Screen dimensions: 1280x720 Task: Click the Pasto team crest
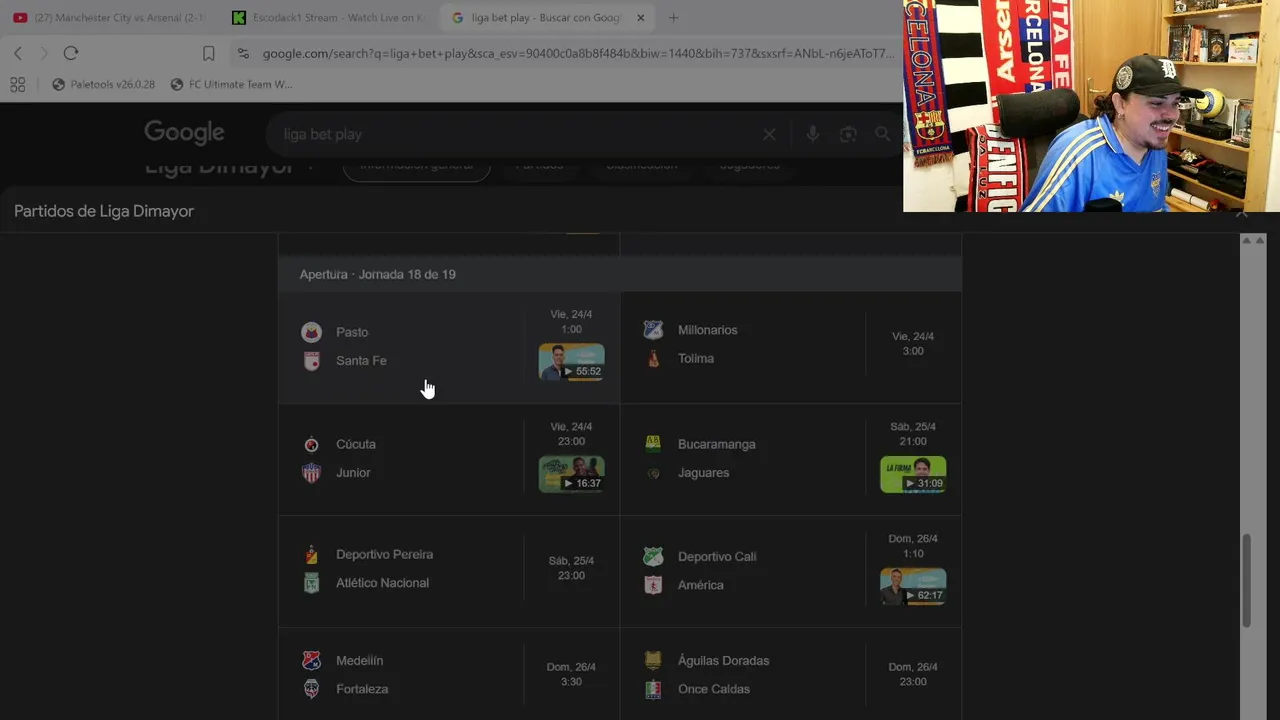(x=311, y=332)
